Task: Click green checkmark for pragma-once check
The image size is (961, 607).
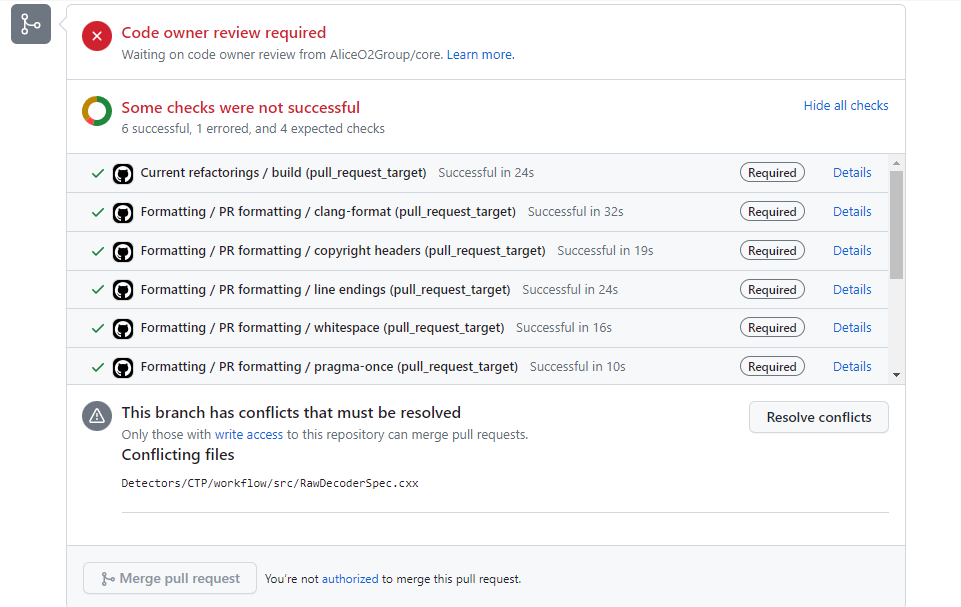Action: point(97,367)
